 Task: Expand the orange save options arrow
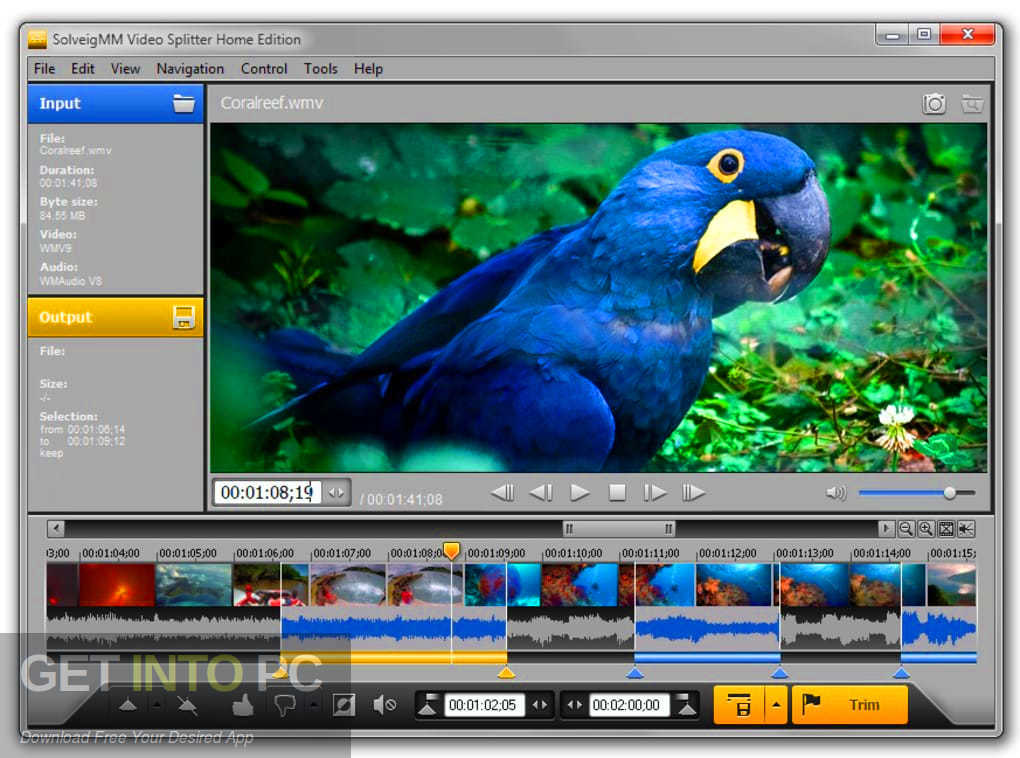776,705
